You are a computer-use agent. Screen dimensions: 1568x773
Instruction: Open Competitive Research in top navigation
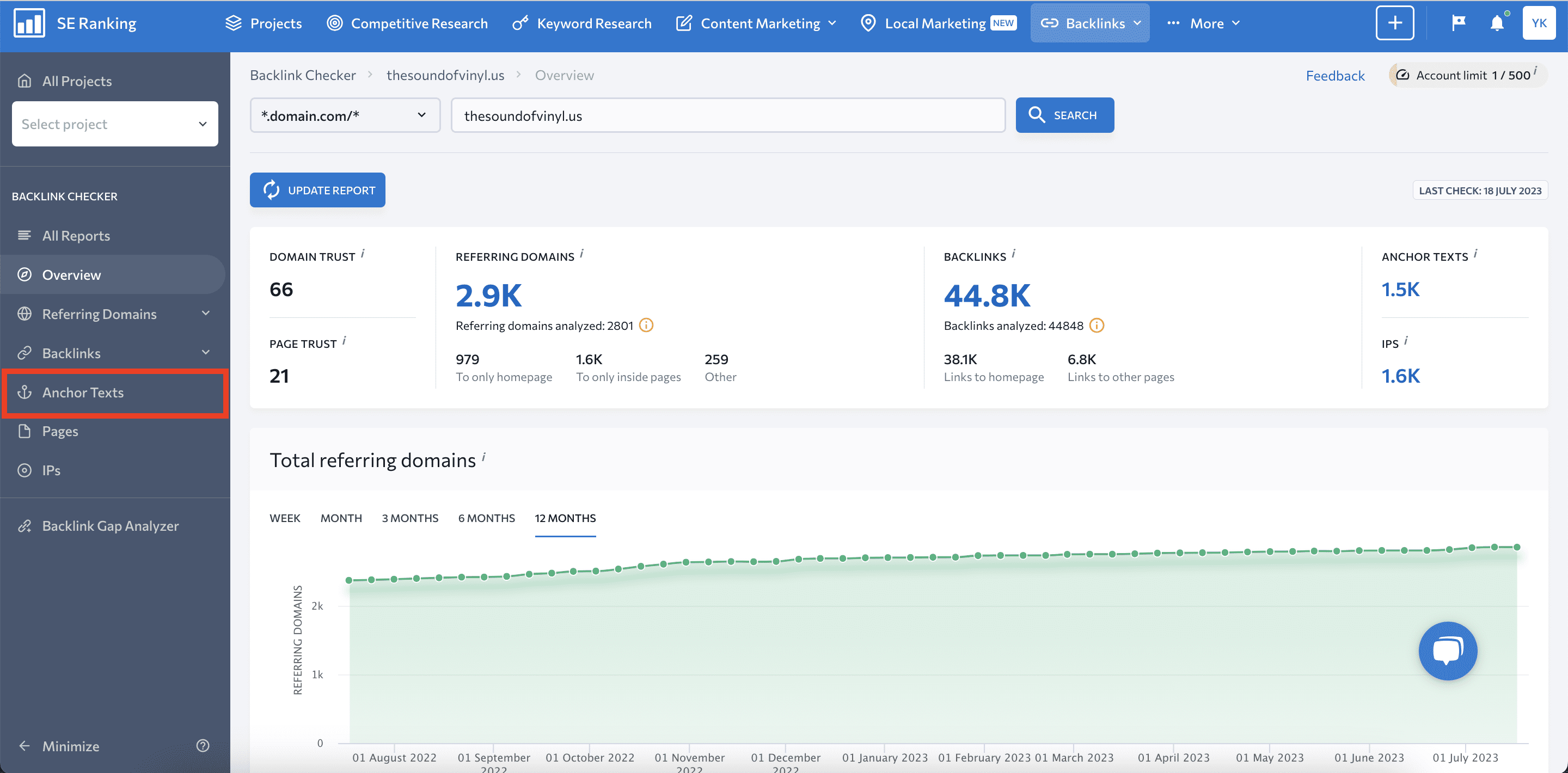pos(407,23)
